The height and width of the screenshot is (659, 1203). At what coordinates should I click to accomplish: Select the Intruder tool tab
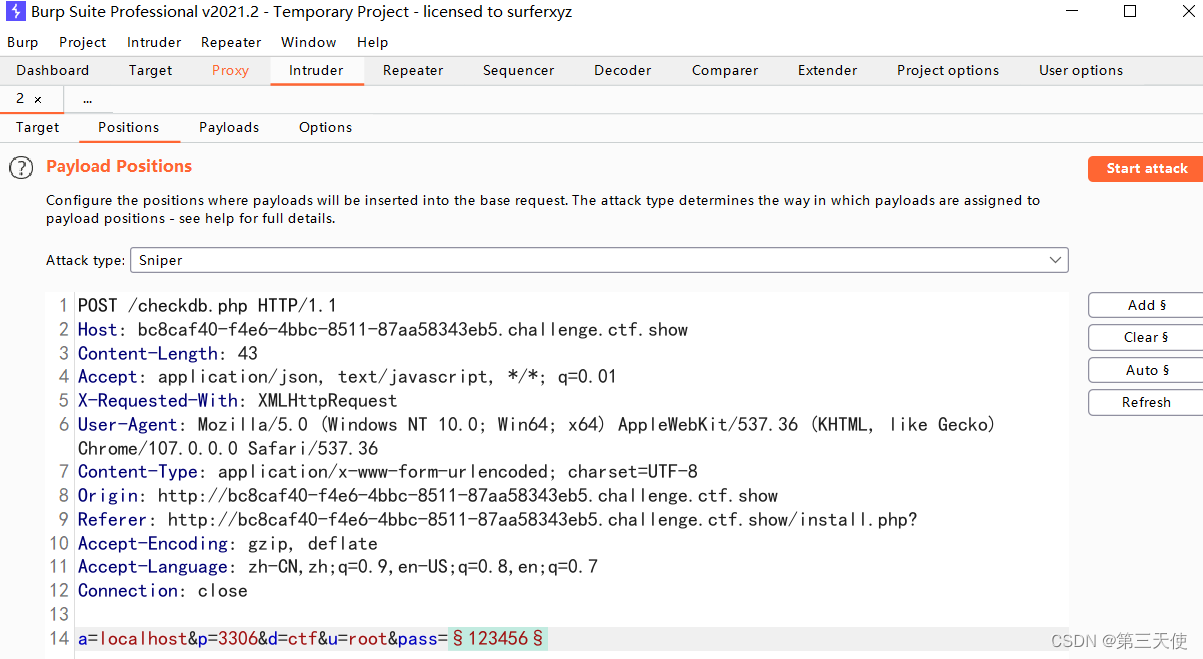click(x=316, y=70)
